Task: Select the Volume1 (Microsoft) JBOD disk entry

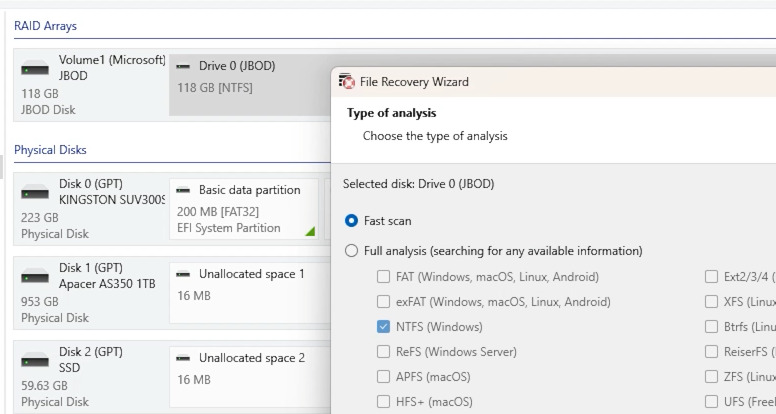Action: [91, 85]
